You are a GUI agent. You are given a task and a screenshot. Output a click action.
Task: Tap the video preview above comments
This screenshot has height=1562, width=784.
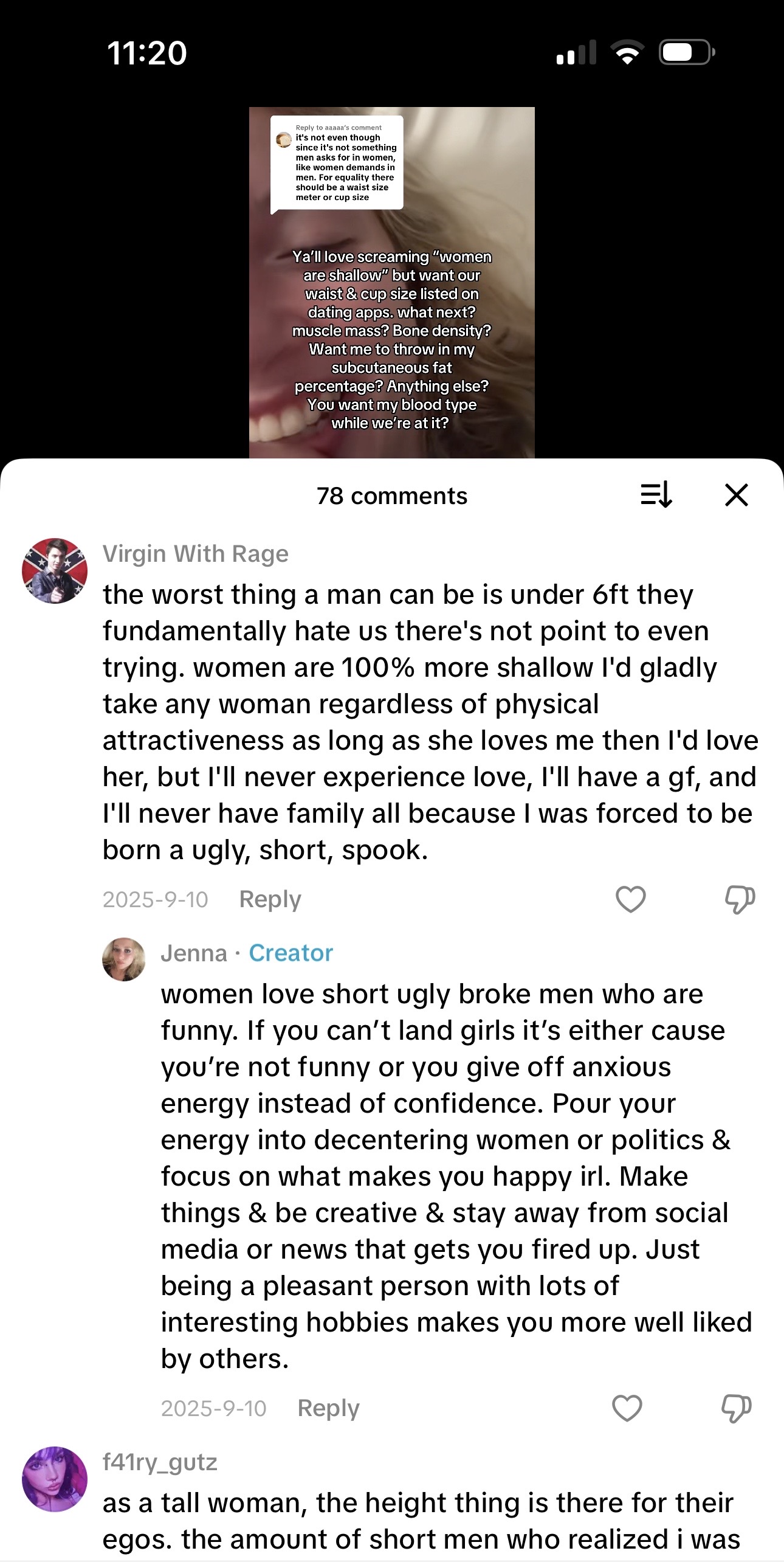coord(391,340)
